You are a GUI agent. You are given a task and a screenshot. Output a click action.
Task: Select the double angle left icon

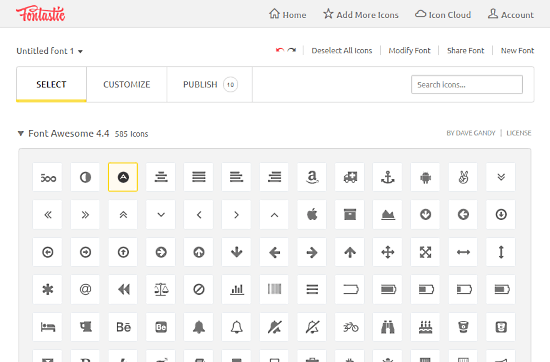[48, 215]
